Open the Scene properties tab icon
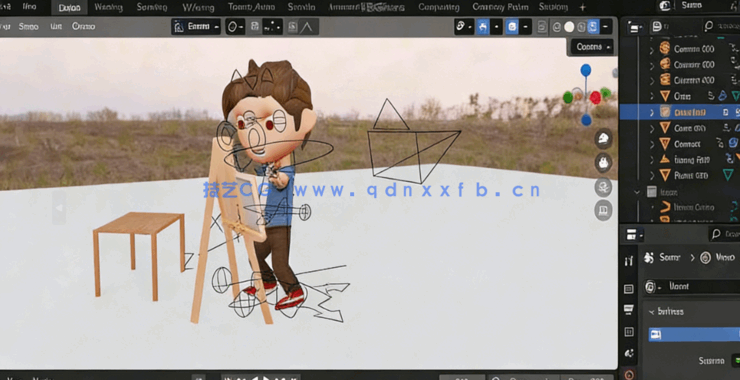 coord(629,353)
